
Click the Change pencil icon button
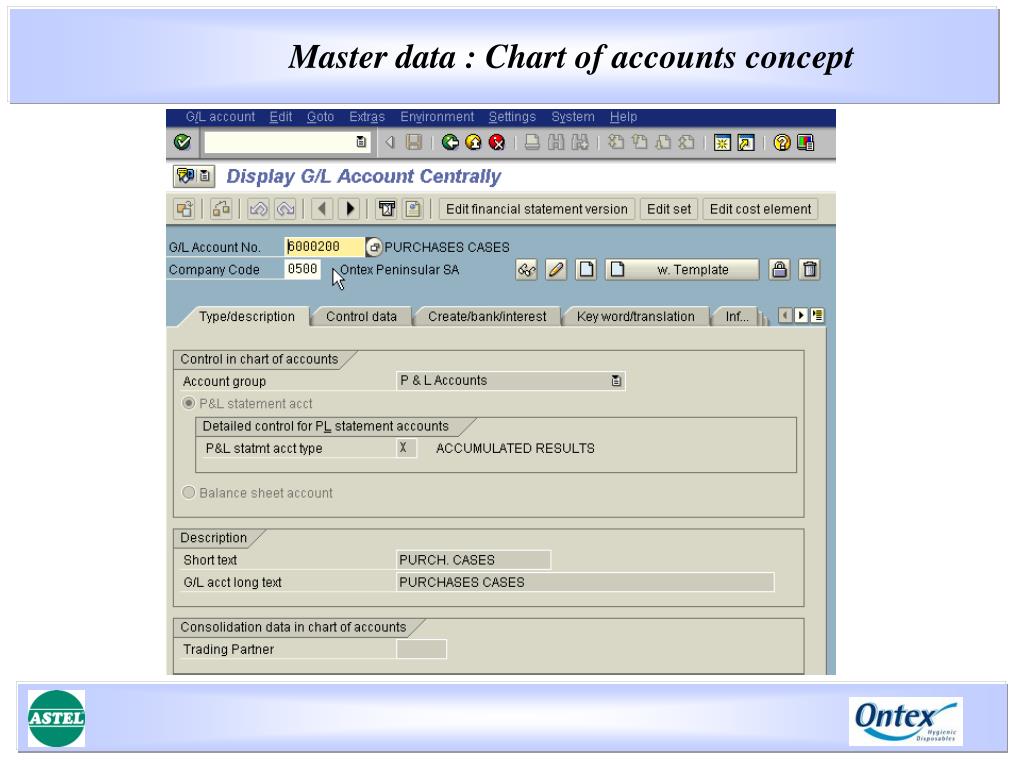click(x=556, y=270)
